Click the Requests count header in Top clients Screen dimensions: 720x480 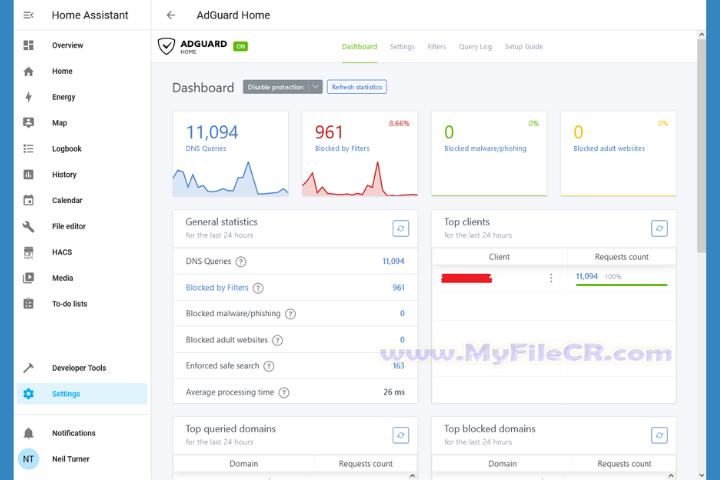click(621, 257)
